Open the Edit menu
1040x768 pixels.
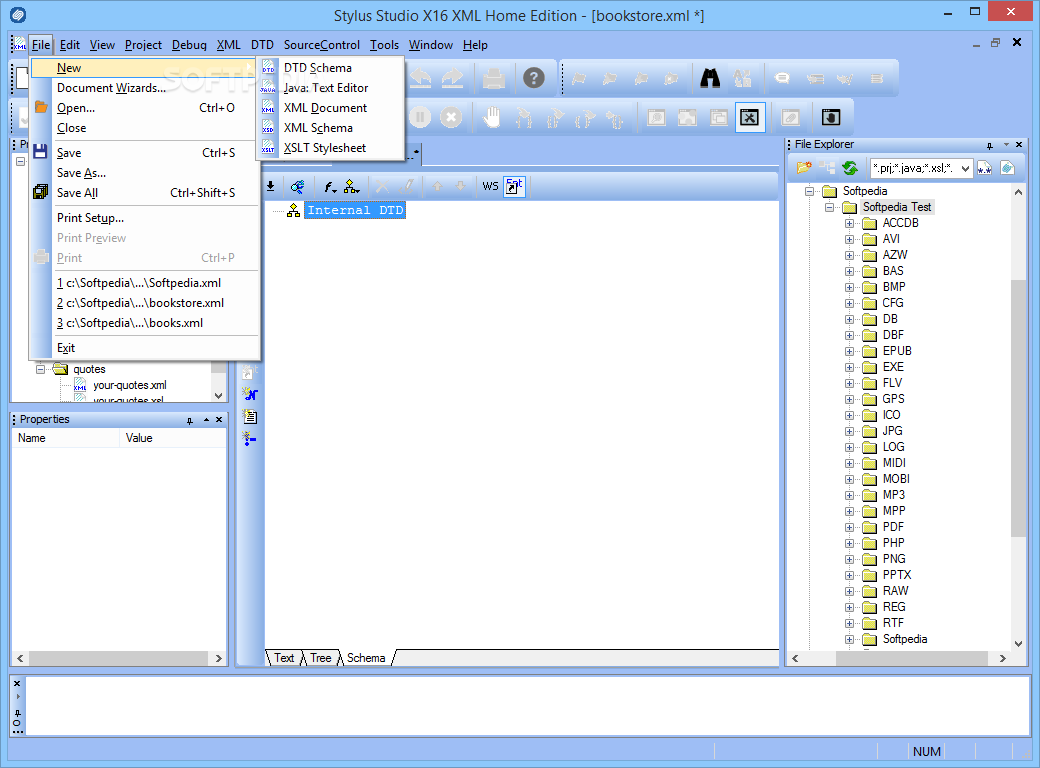pyautogui.click(x=70, y=45)
